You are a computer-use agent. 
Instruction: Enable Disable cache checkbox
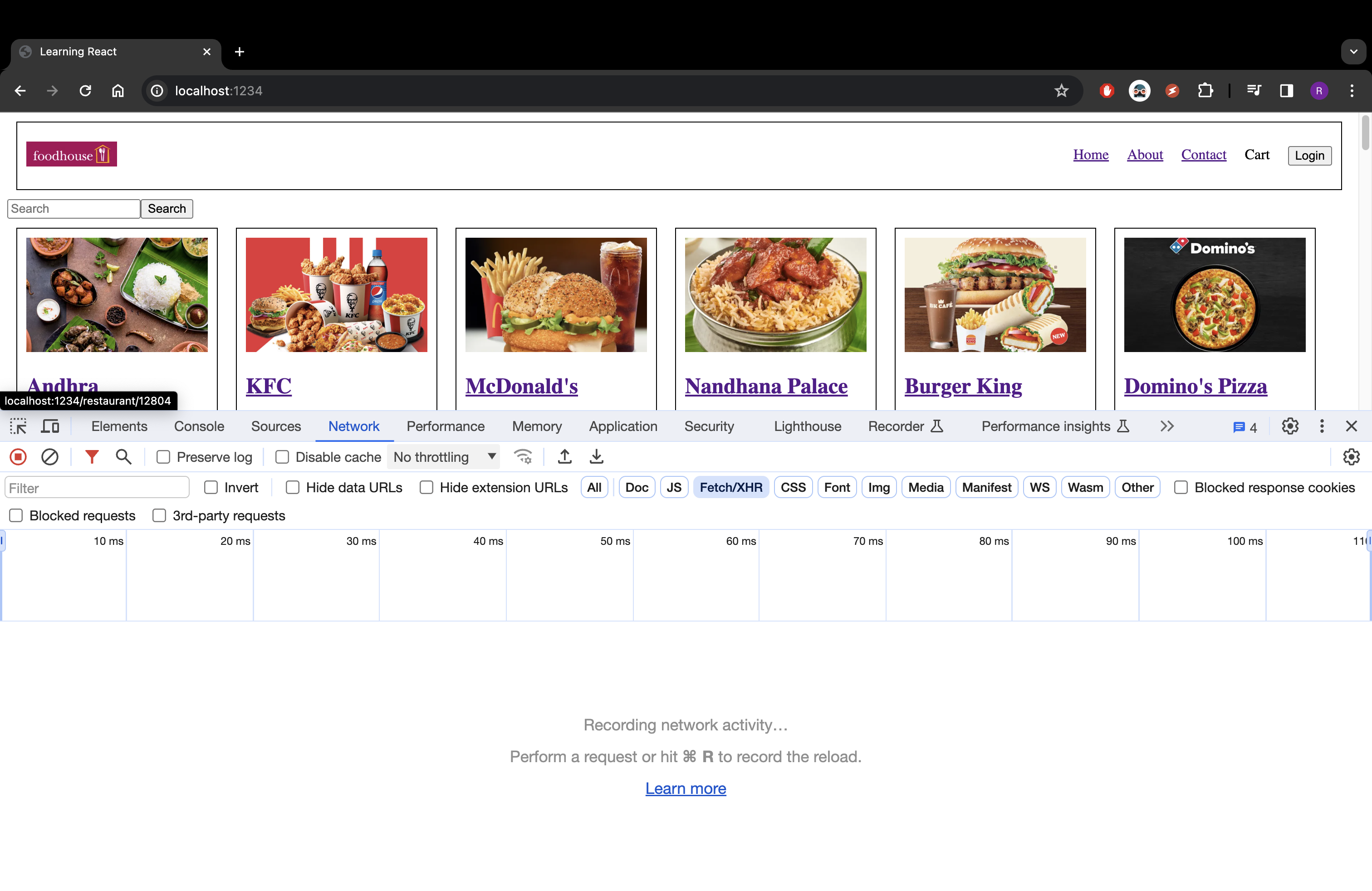[x=282, y=457]
